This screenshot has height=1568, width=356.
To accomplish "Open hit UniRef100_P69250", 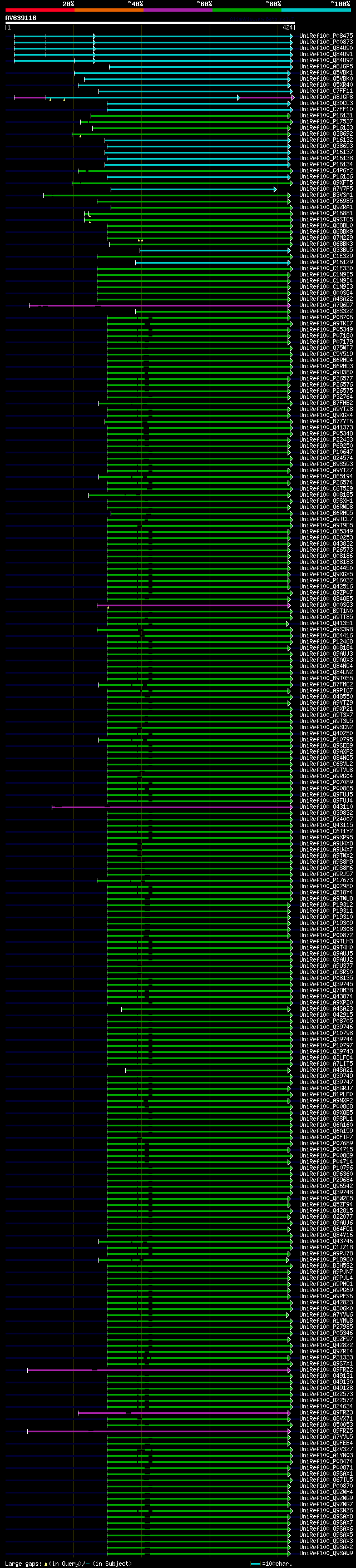I will [326, 446].
